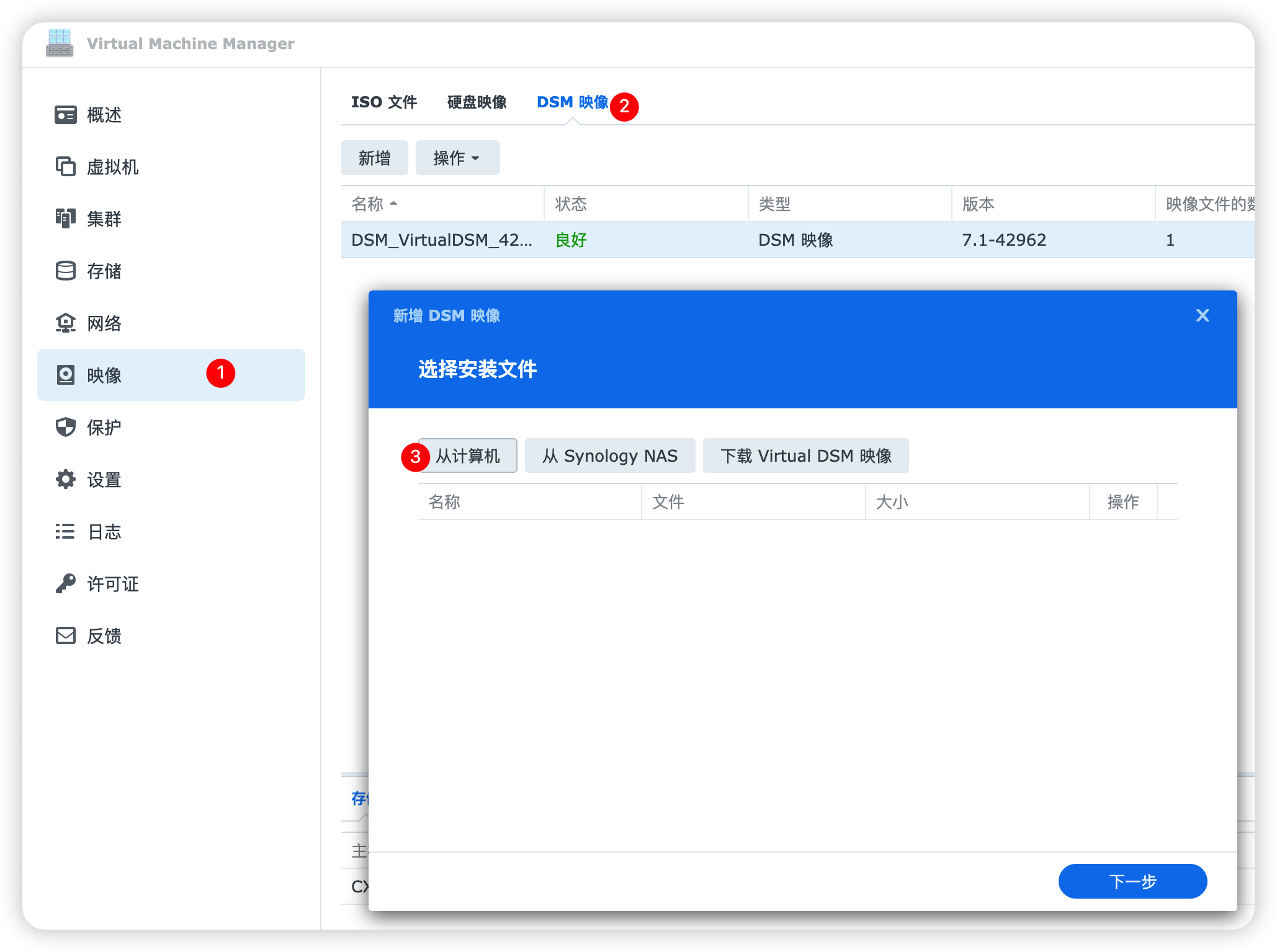Click the 良好 status cell
Image resolution: width=1277 pixels, height=952 pixels.
(x=571, y=240)
